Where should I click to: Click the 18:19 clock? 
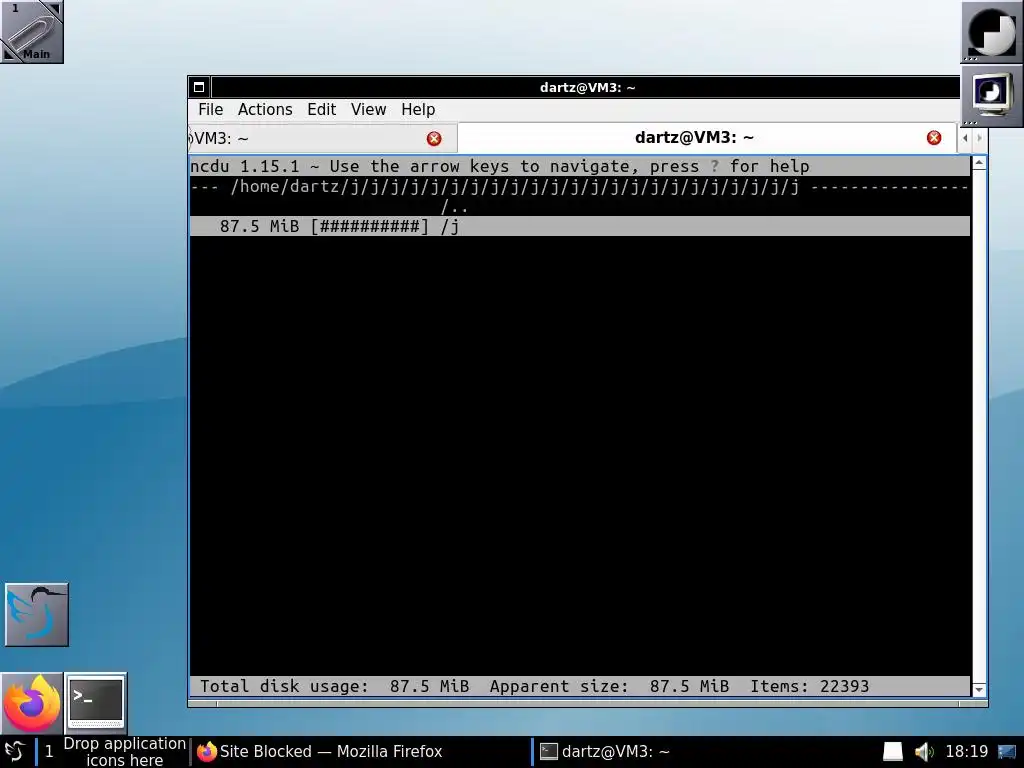[967, 752]
